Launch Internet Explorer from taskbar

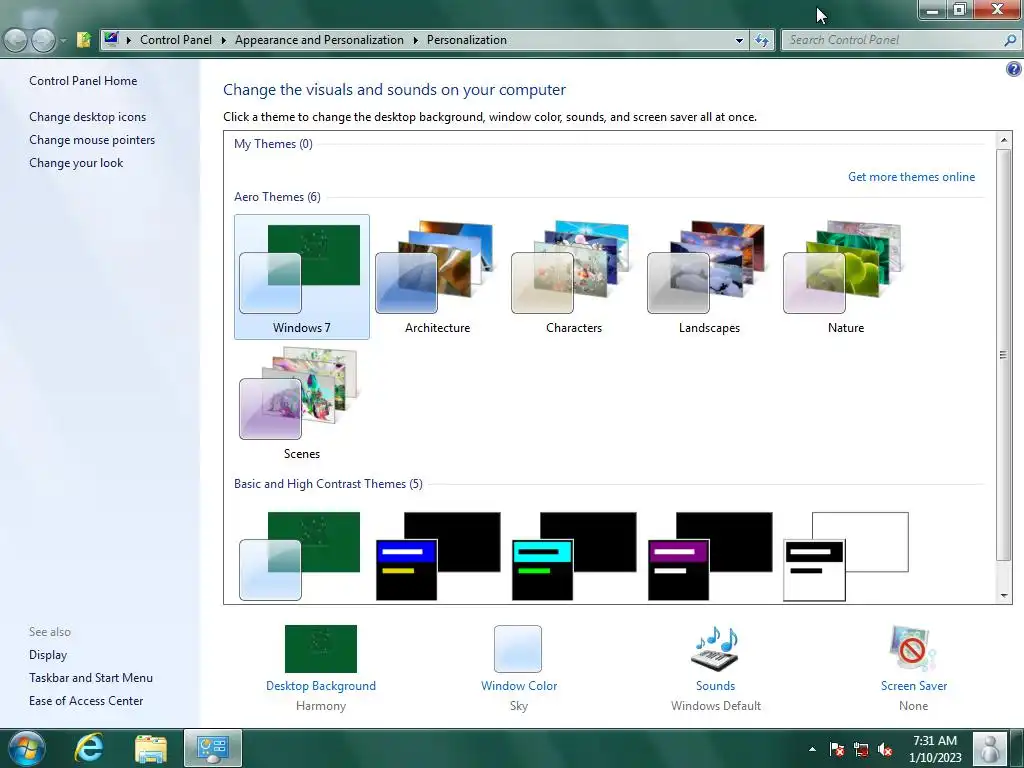(x=89, y=748)
